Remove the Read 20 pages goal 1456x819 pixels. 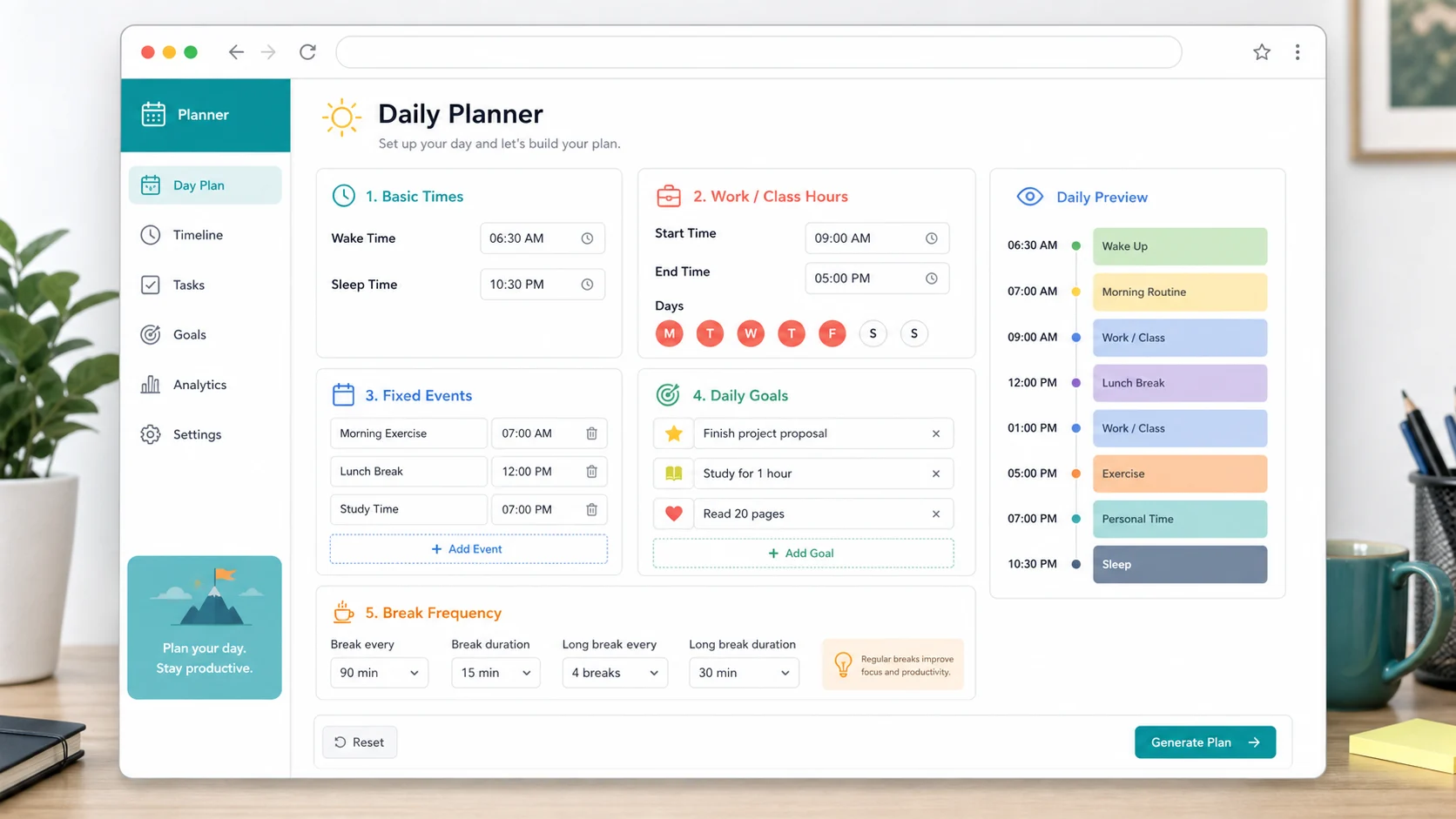(x=936, y=514)
